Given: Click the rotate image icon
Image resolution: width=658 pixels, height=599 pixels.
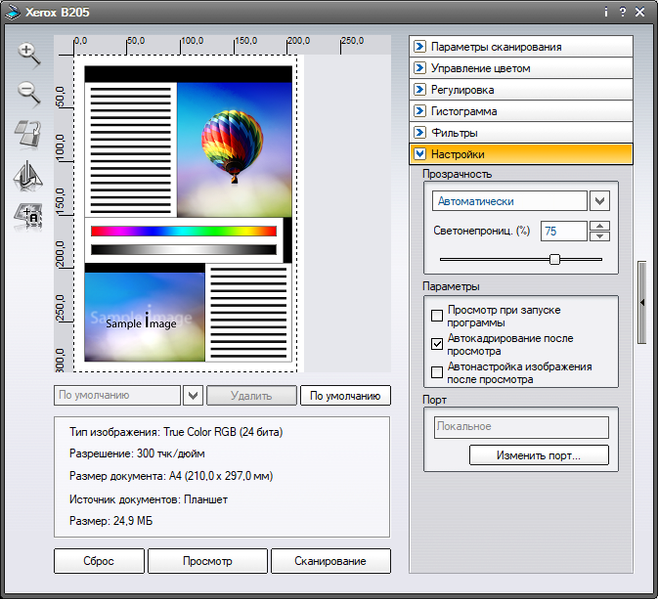Looking at the screenshot, I should 28,134.
